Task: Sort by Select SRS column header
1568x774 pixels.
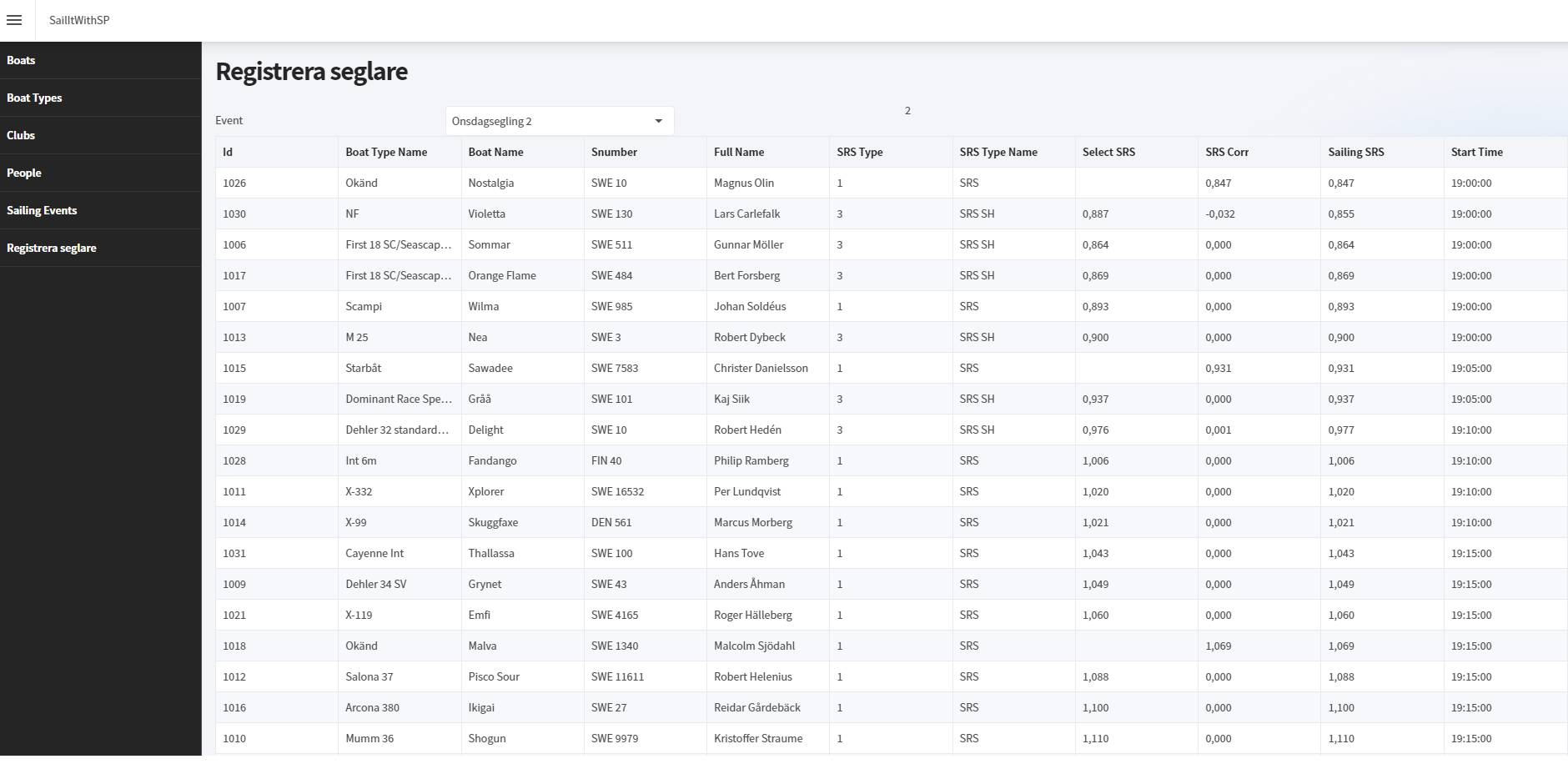Action: click(x=1136, y=152)
